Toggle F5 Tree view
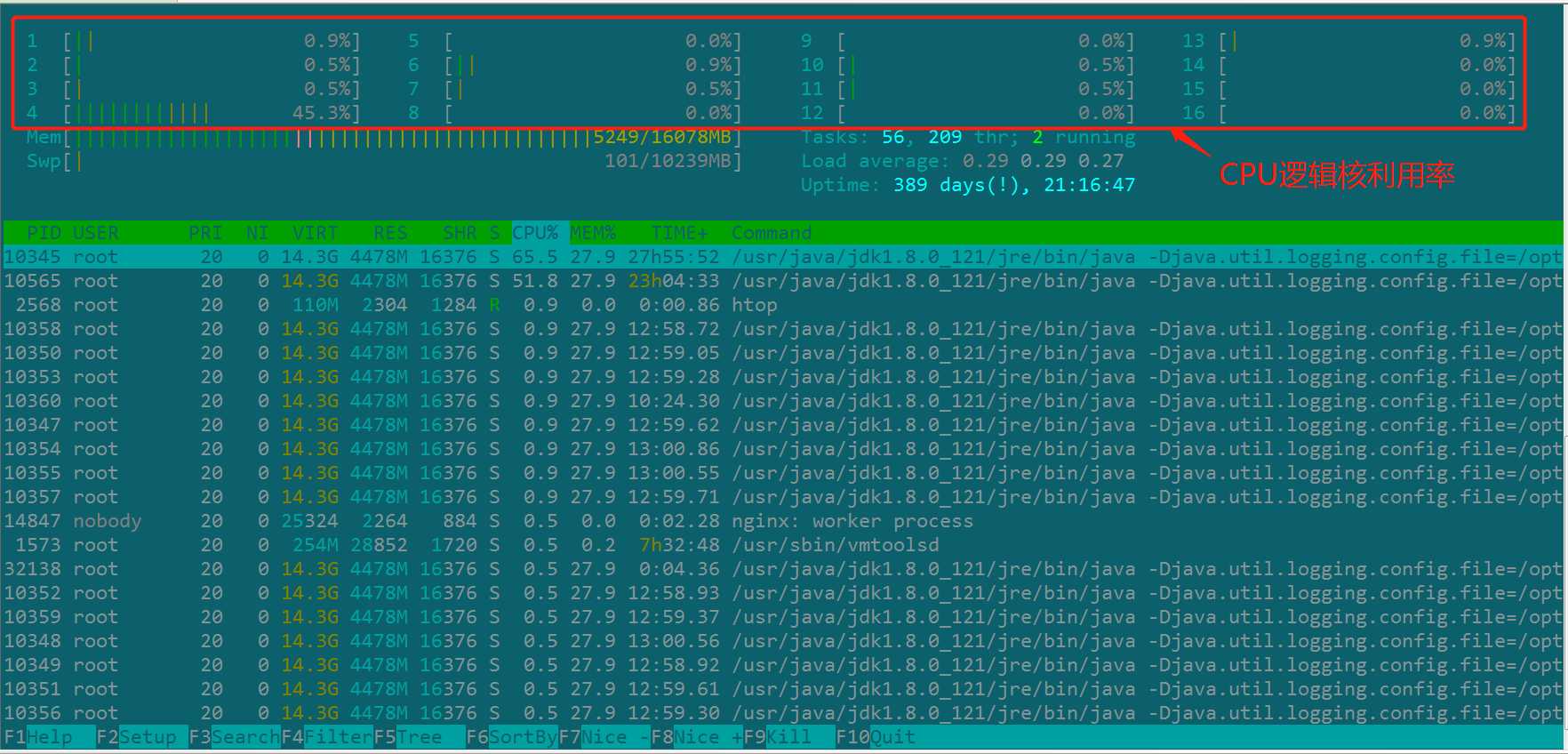The image size is (1568, 754). 419,737
